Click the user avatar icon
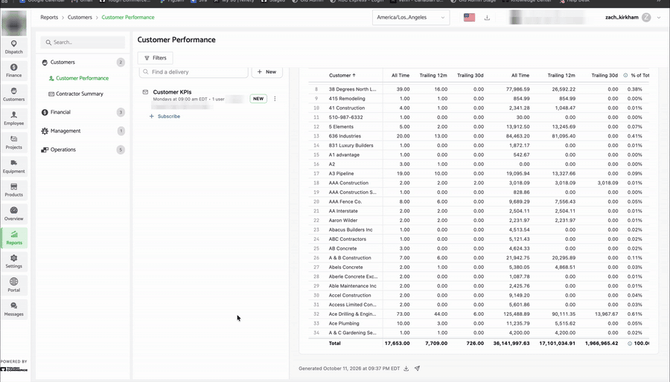The width and height of the screenshot is (670, 382). (x=646, y=18)
